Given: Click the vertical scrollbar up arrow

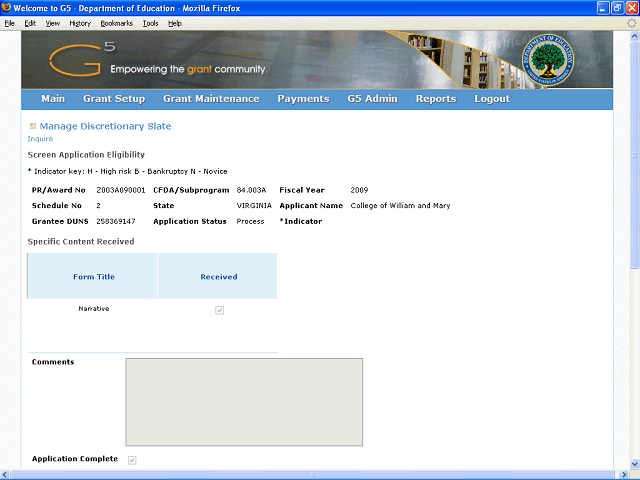Looking at the screenshot, I should (635, 36).
